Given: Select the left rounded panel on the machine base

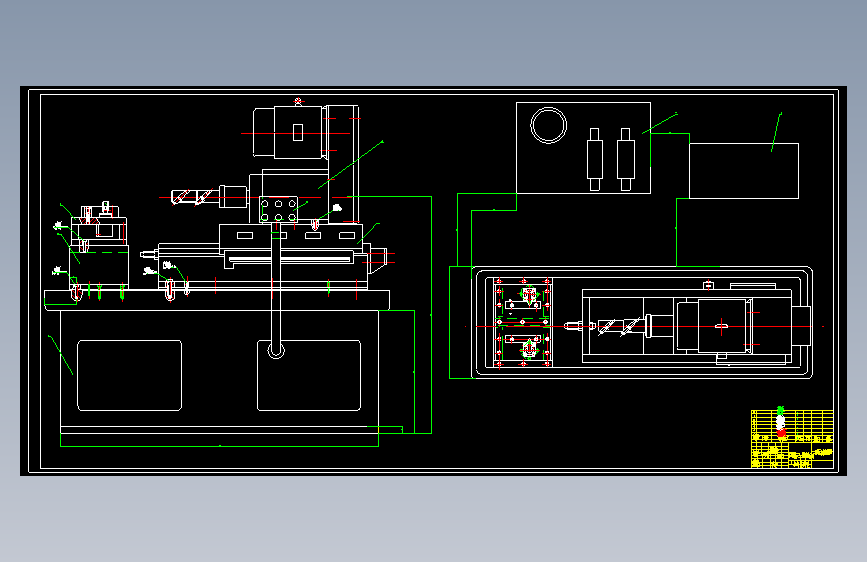Looking at the screenshot, I should (129, 376).
